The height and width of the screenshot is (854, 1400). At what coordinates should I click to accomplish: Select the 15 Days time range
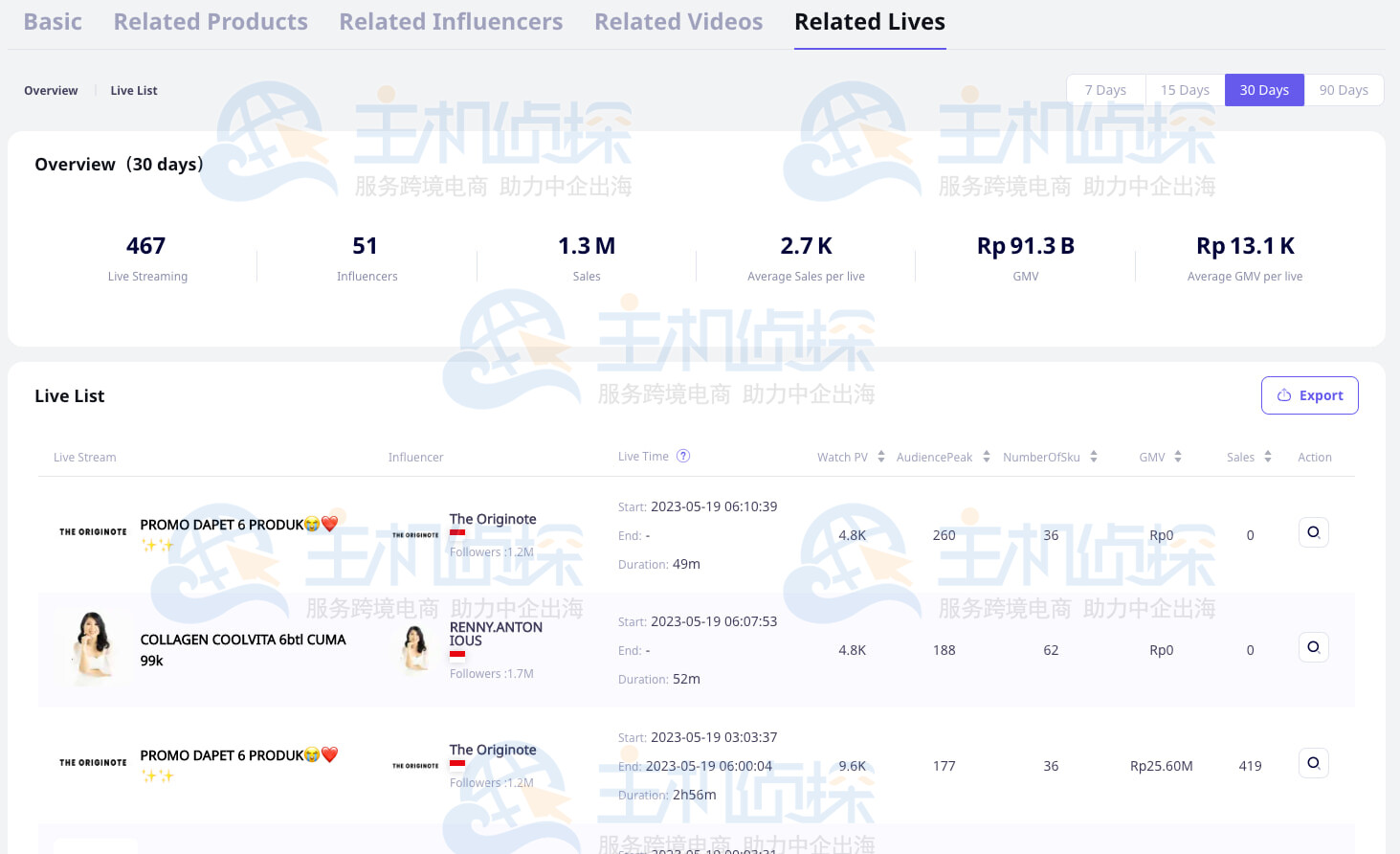pos(1185,90)
